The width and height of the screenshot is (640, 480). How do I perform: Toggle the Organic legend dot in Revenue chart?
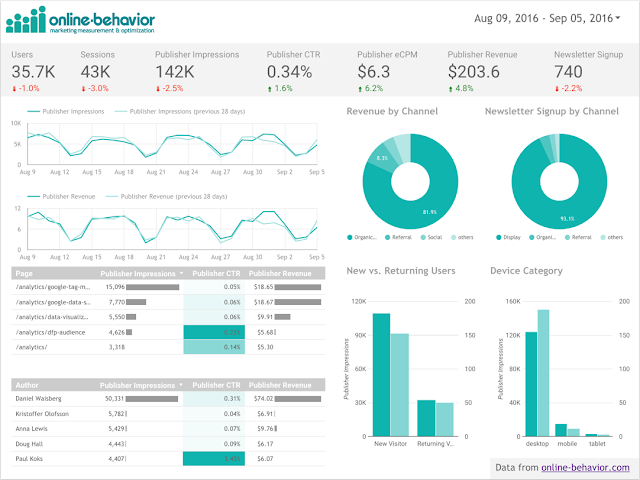coord(349,238)
